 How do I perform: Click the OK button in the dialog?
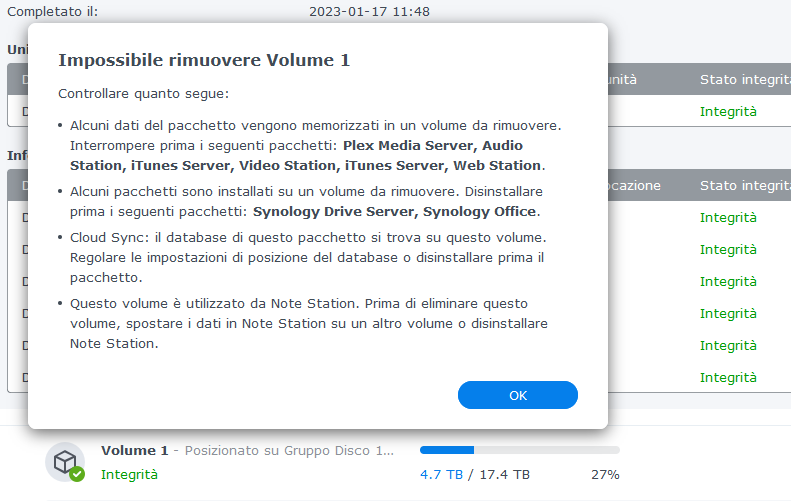[x=518, y=395]
